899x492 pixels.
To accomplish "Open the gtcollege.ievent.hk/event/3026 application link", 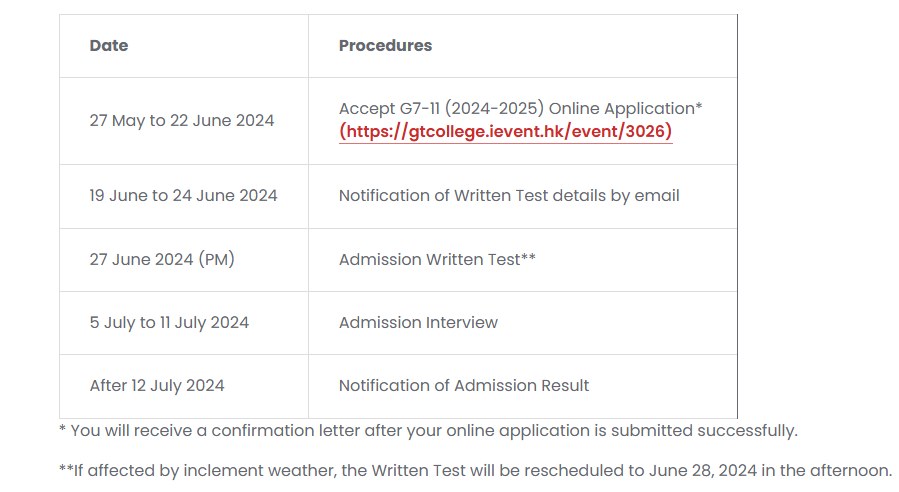I will tap(505, 131).
